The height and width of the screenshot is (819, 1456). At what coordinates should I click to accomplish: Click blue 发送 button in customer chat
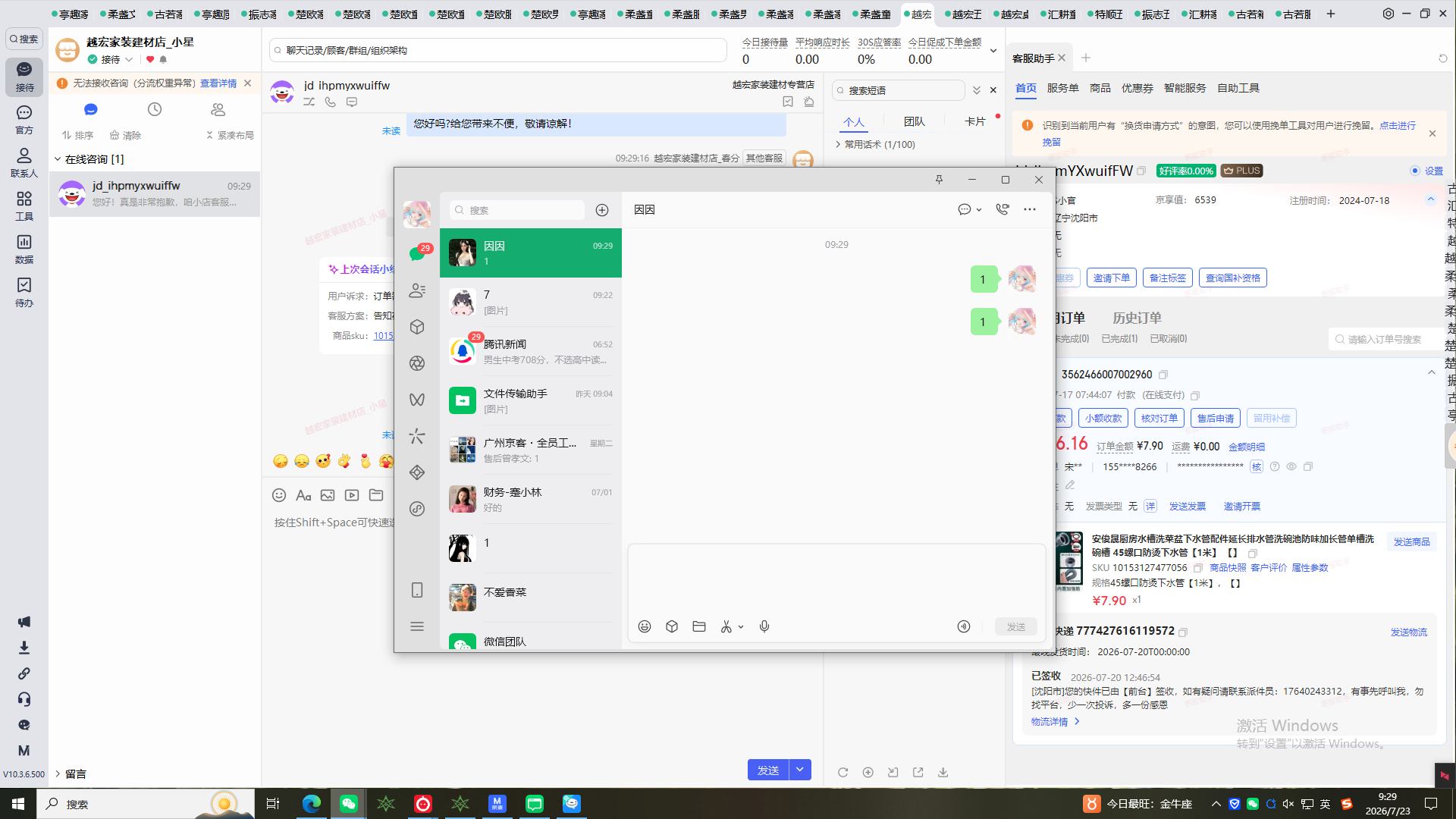click(768, 770)
